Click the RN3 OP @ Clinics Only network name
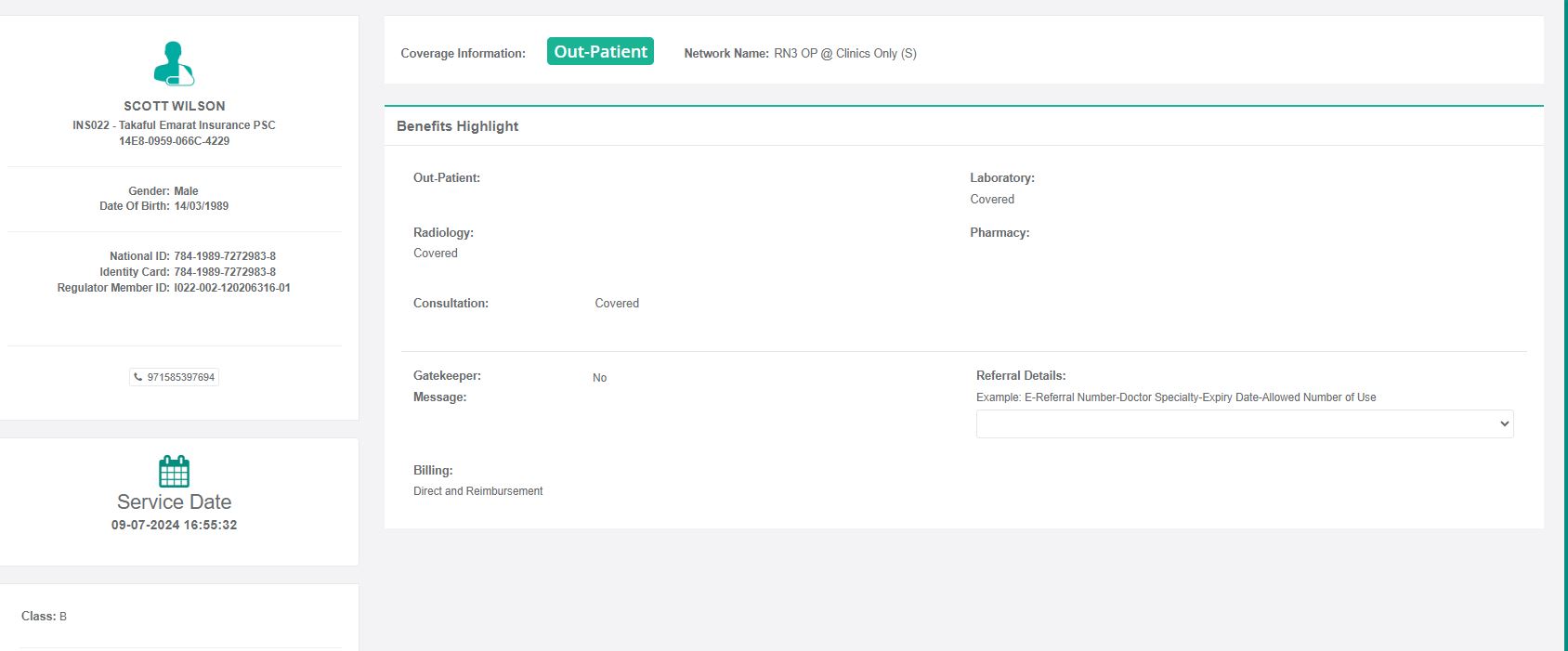The width and height of the screenshot is (1568, 651). 844,54
